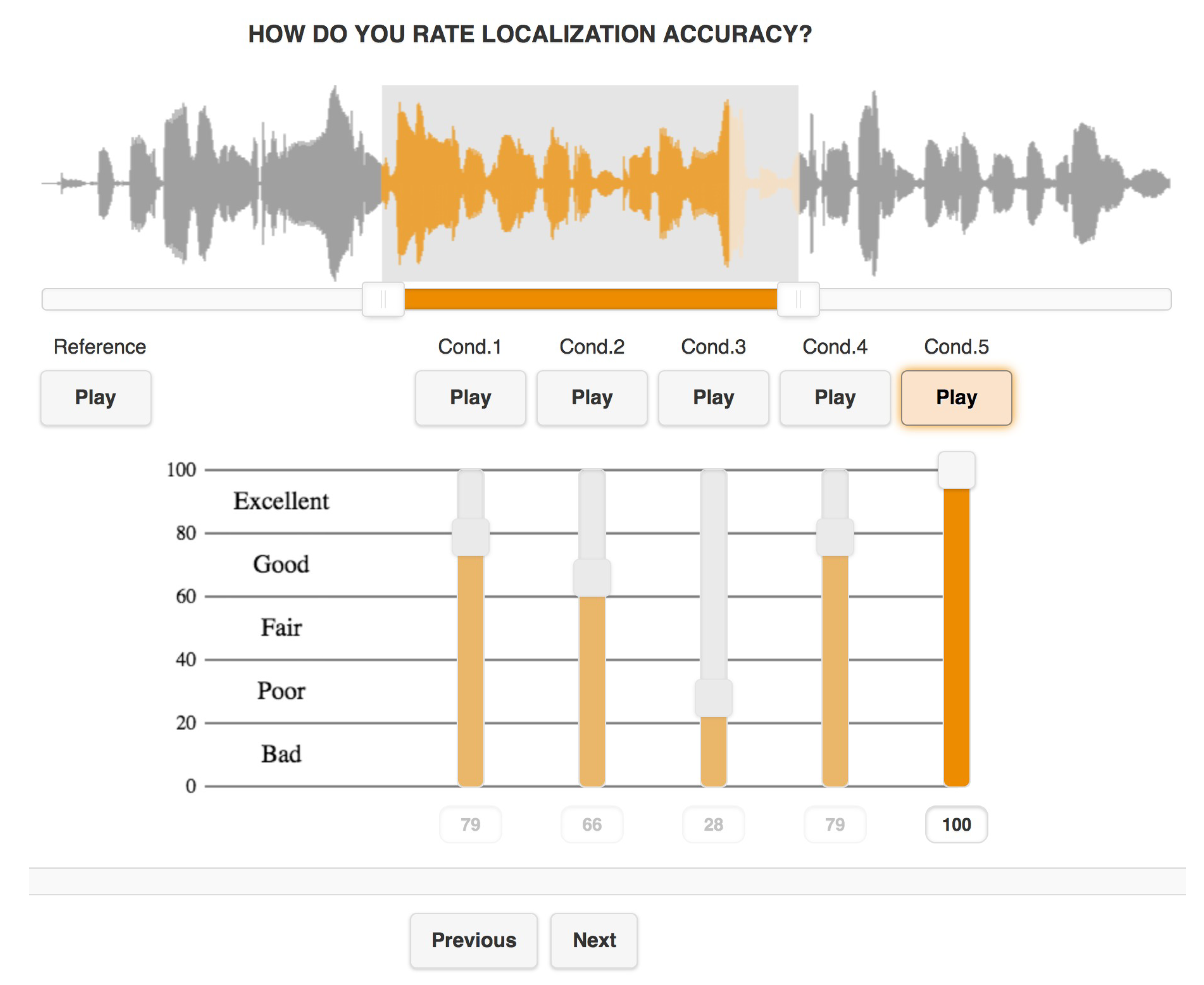Click Cond.5 score field showing 100

(x=956, y=824)
